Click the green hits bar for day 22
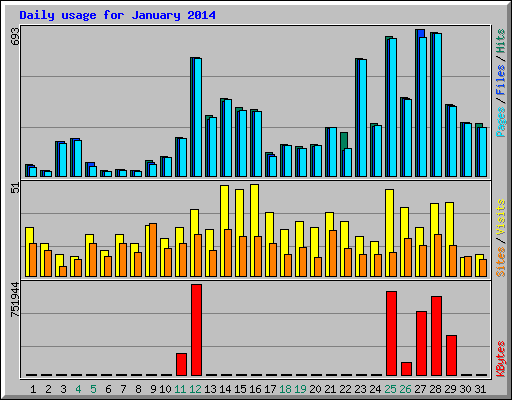Image resolution: width=512 pixels, height=400 pixels. (344, 140)
